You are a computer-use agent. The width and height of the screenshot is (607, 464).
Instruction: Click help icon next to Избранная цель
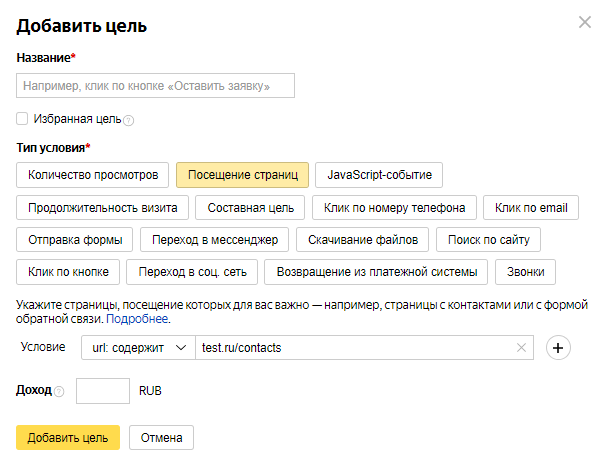point(128,120)
